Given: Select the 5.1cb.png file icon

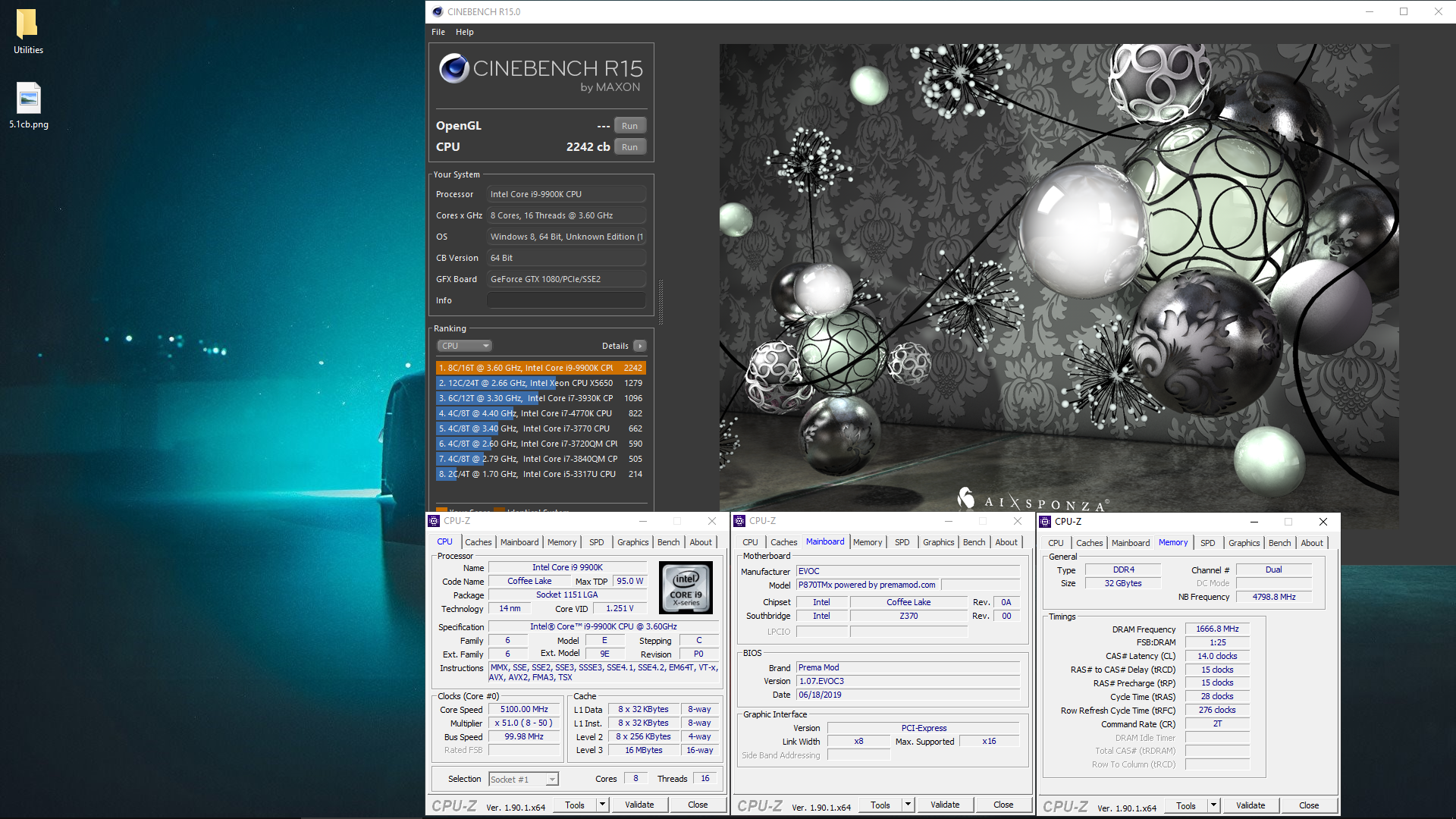Looking at the screenshot, I should pyautogui.click(x=29, y=105).
